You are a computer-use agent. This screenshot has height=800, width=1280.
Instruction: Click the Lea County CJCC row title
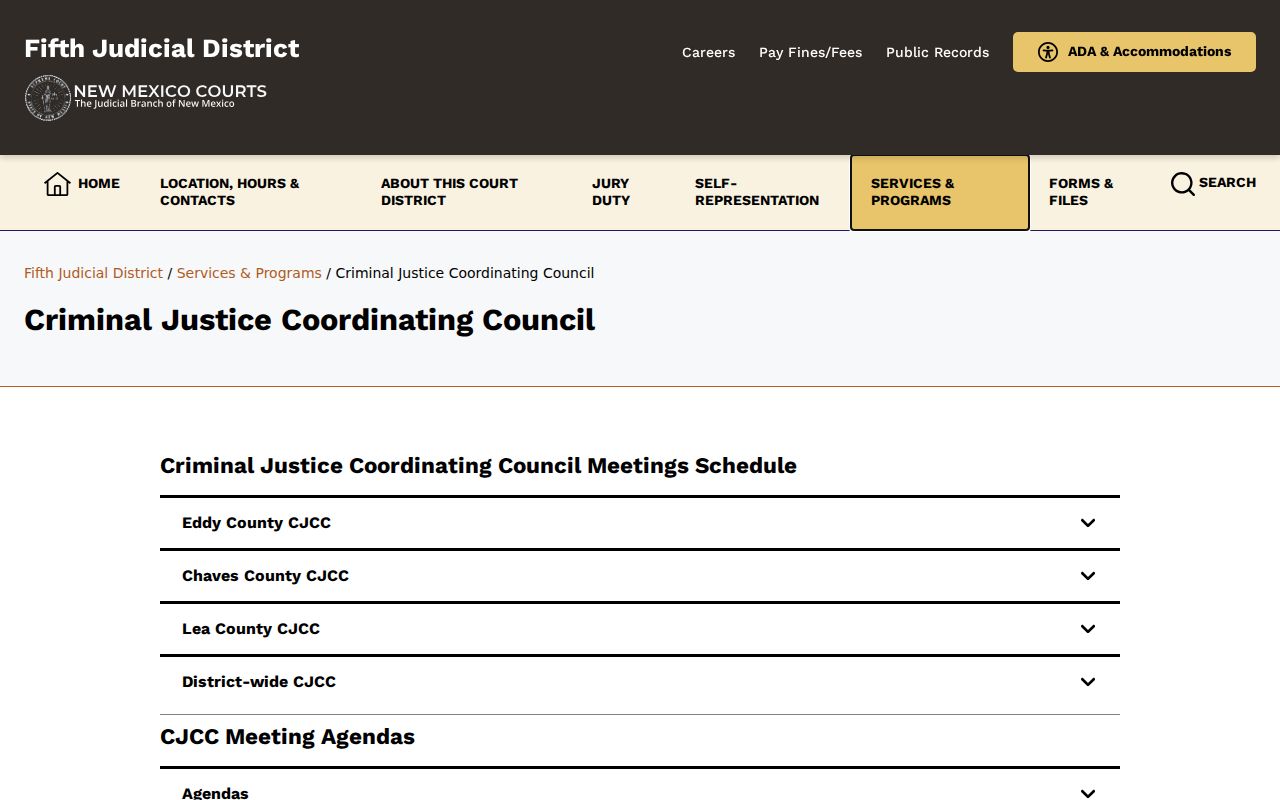251,629
